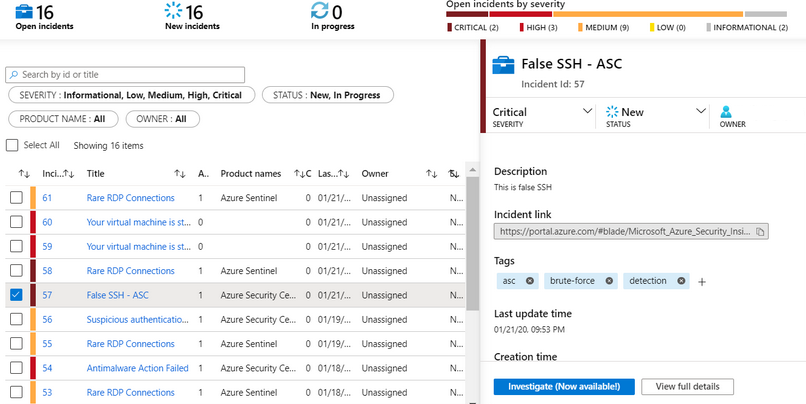Remove the brute-force tag

(x=609, y=281)
